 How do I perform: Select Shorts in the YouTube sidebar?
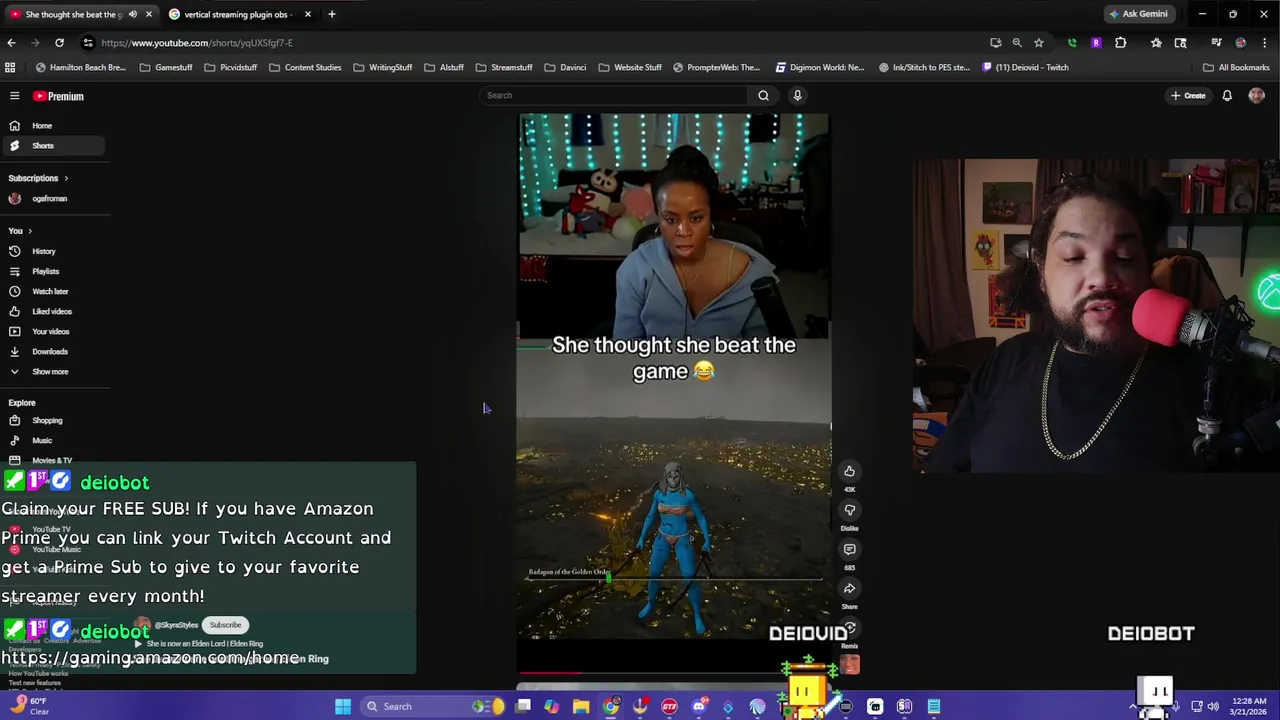click(x=52, y=146)
